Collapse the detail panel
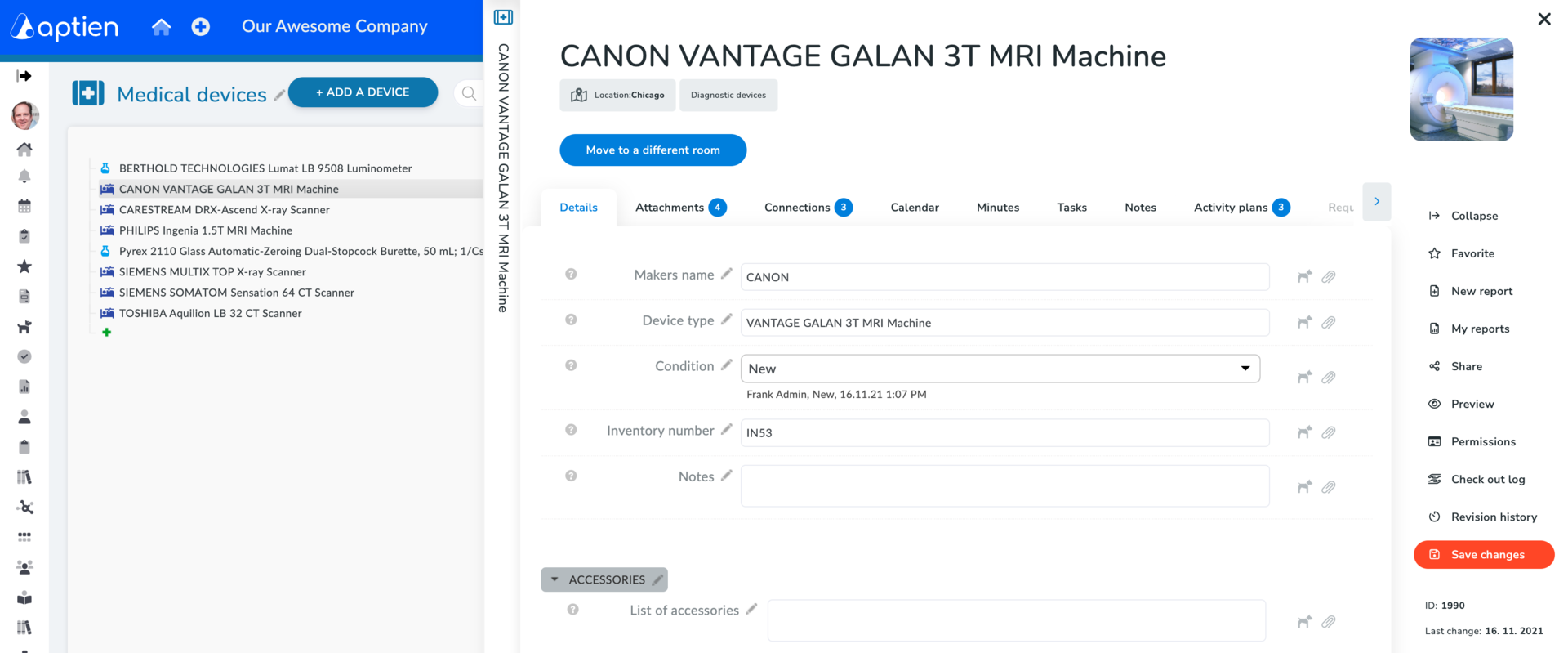 point(1463,216)
